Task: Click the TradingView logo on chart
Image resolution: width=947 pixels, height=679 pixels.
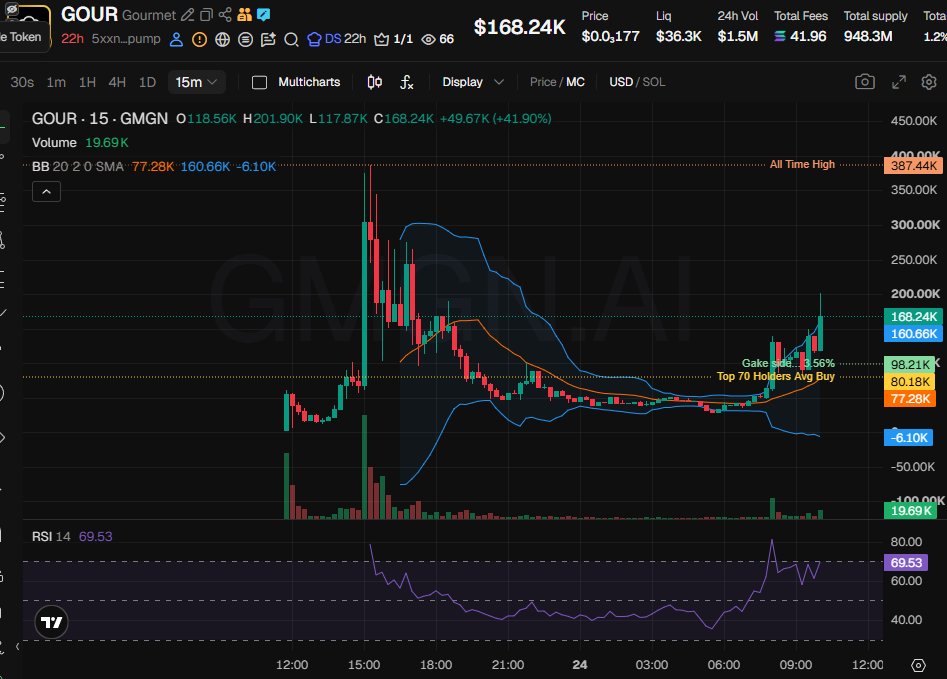Action: click(51, 622)
